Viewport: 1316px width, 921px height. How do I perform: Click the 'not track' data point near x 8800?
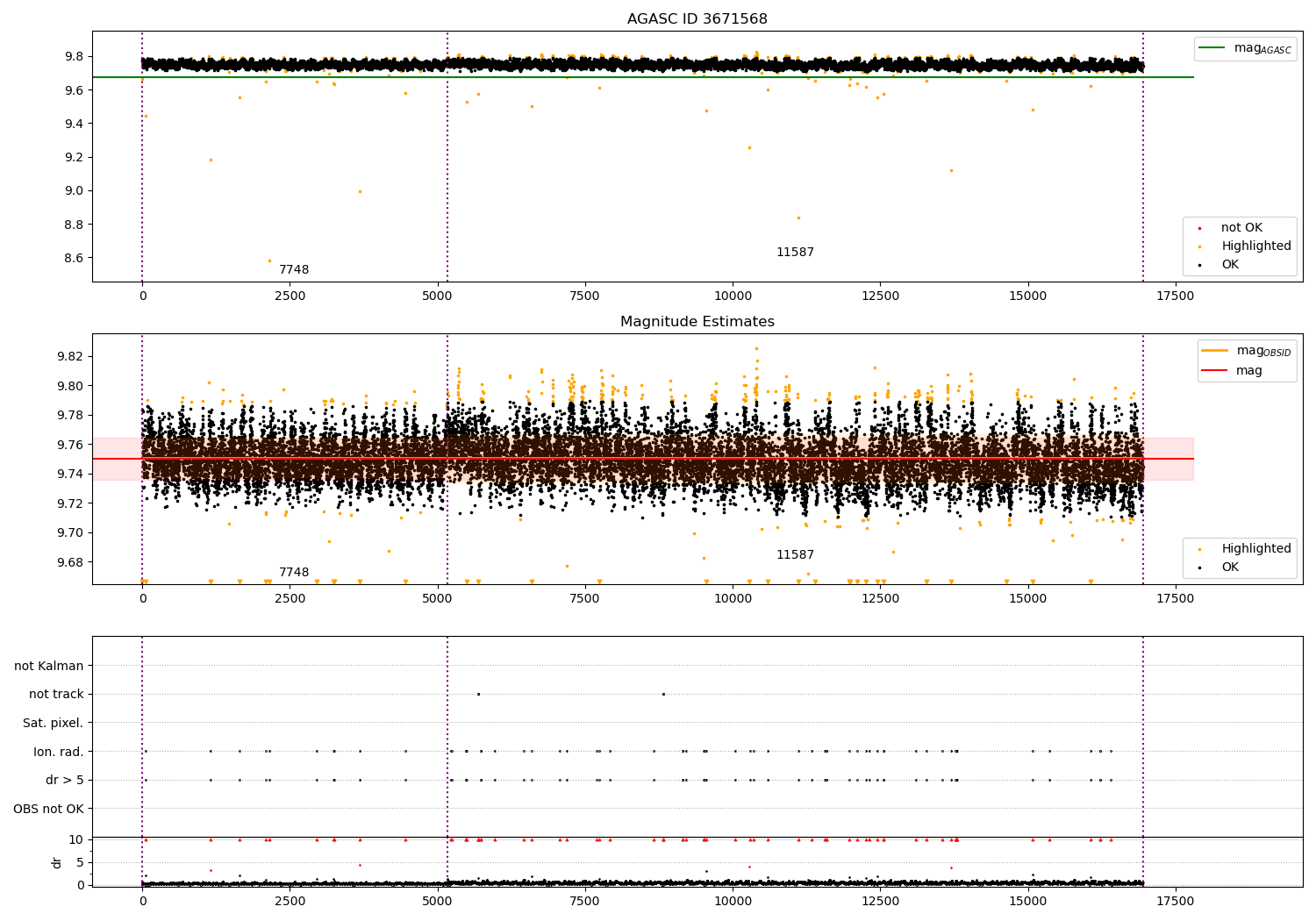[x=663, y=694]
